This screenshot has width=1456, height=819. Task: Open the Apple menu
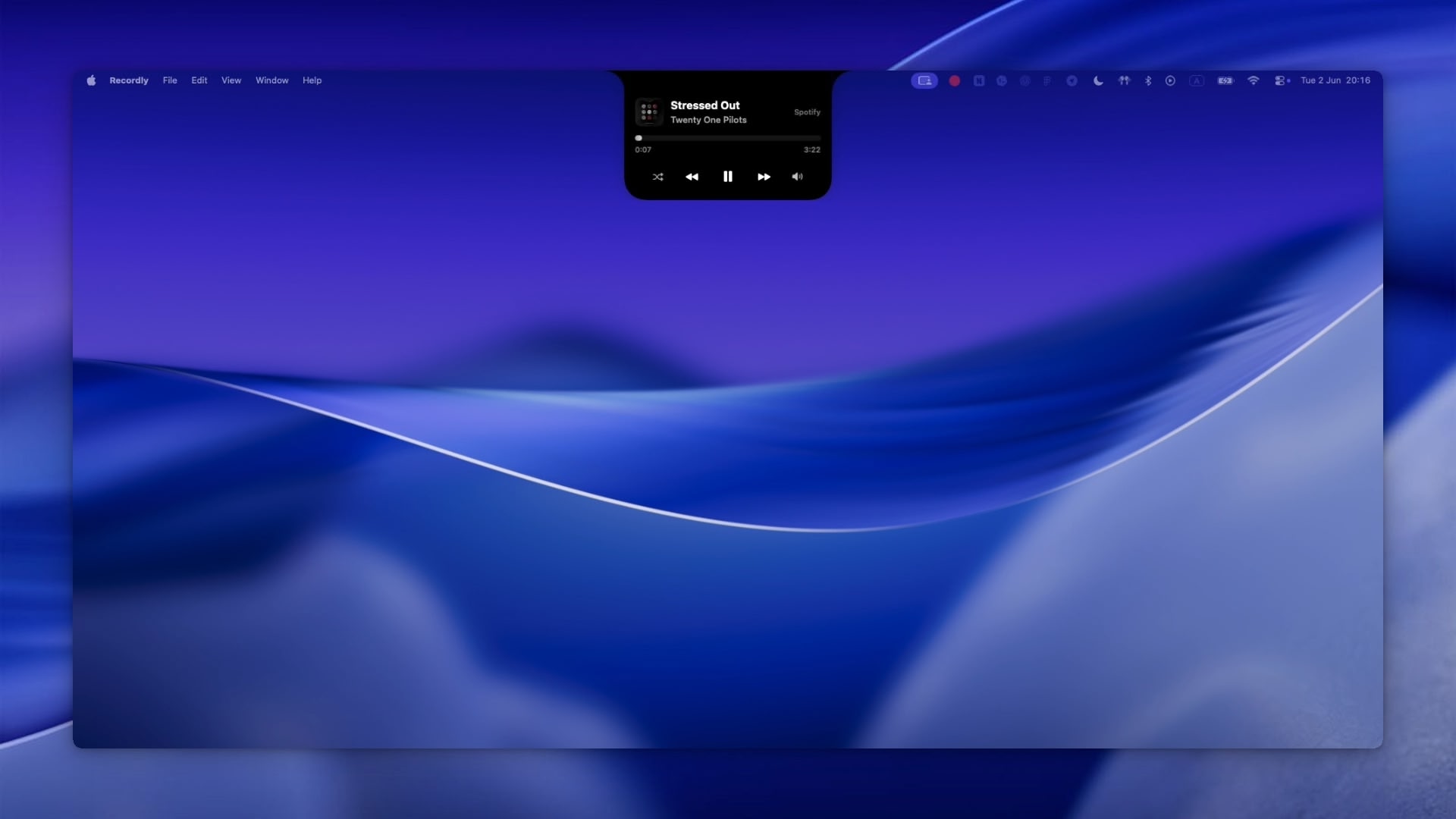click(x=91, y=80)
